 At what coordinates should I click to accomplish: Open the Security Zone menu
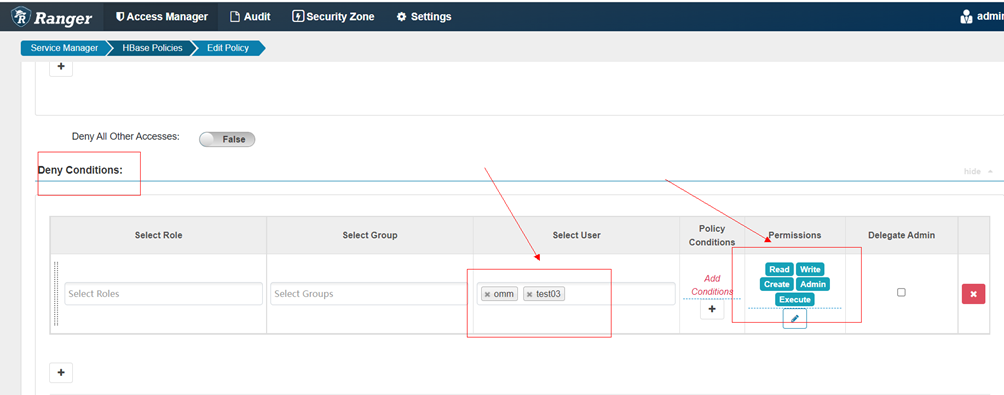(333, 17)
